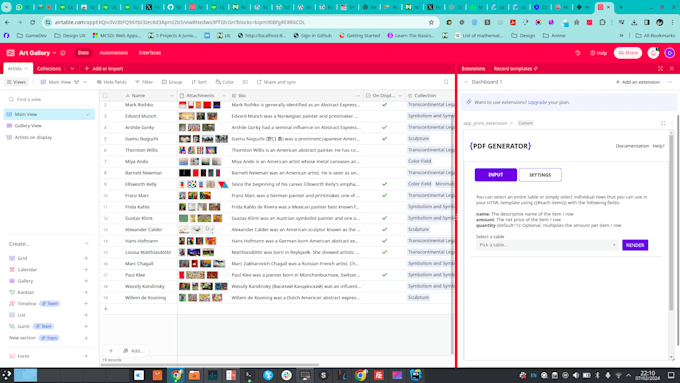Click Add or import table
Screen dimensions: 680x383
104,69
